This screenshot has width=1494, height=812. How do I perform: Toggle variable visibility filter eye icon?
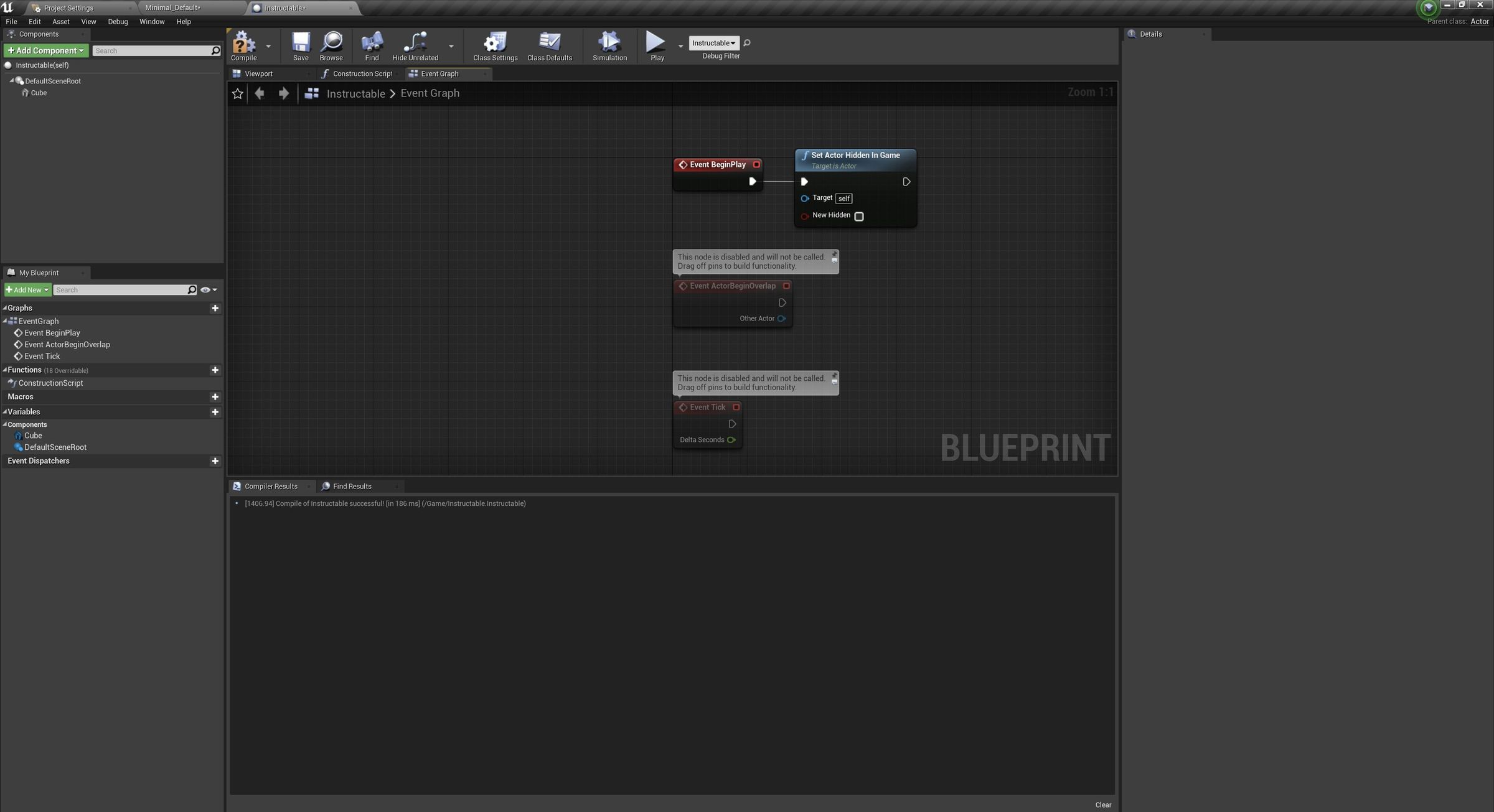204,289
